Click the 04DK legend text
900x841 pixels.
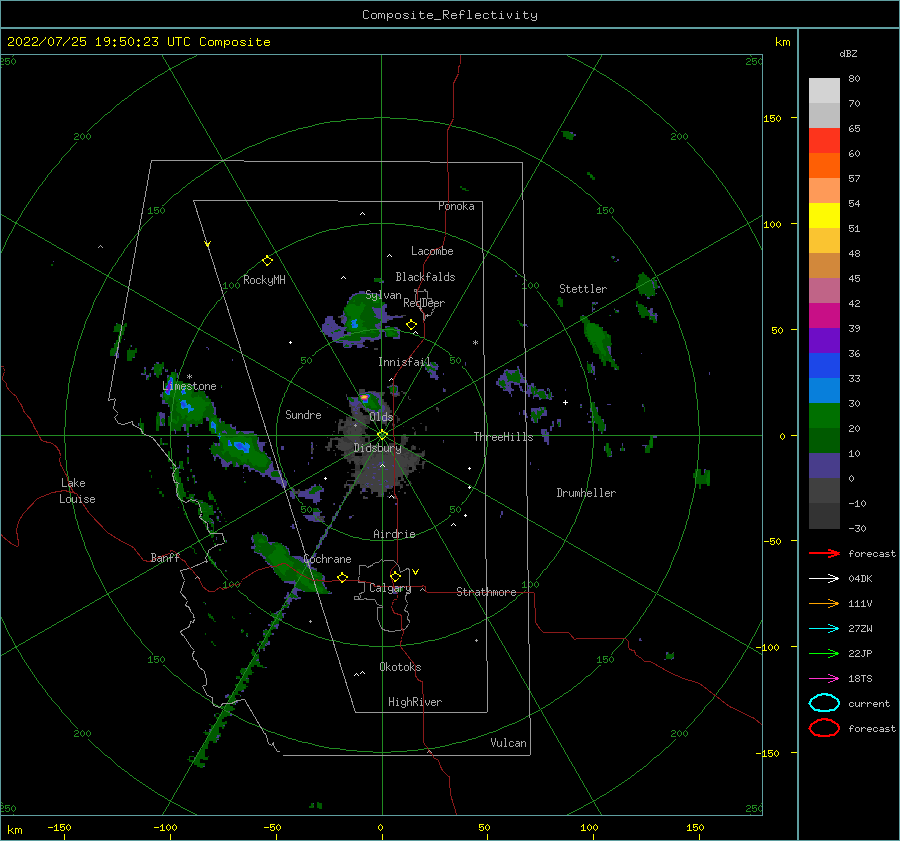pyautogui.click(x=860, y=579)
